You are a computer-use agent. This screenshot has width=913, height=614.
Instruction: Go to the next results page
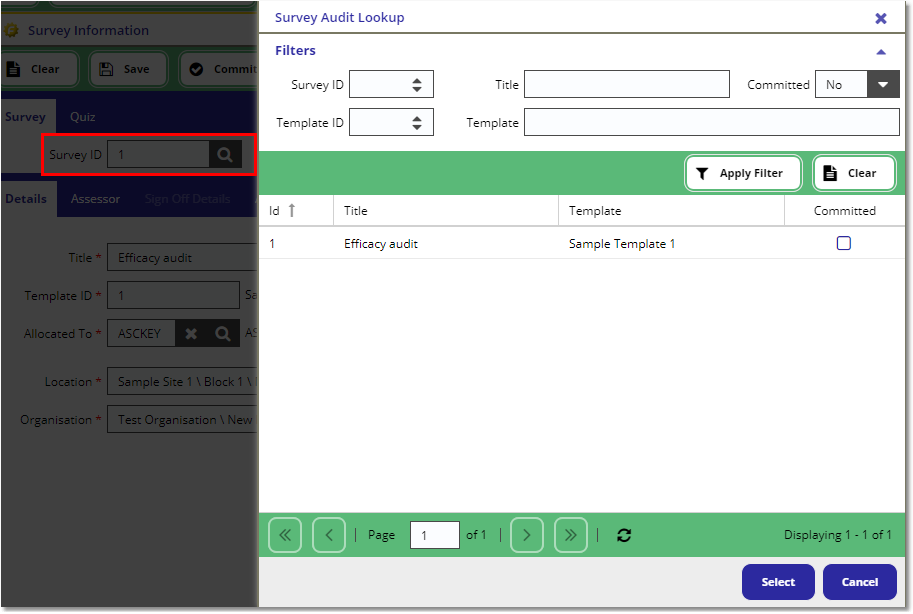(526, 535)
